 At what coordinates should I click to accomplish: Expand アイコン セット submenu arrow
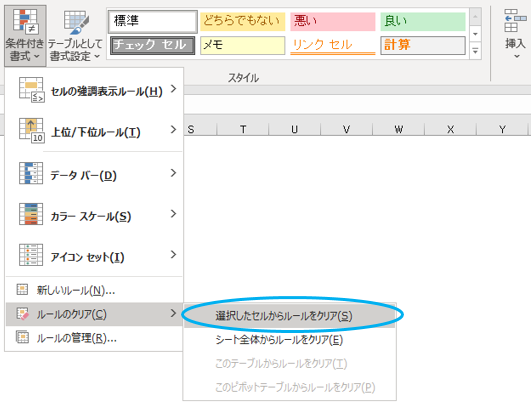(173, 254)
